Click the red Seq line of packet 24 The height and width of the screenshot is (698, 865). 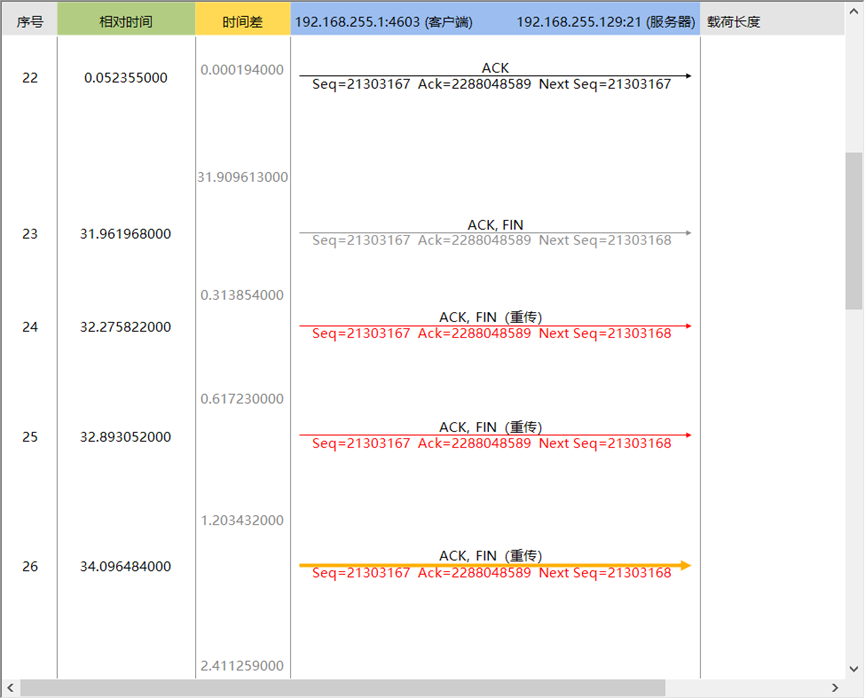[x=492, y=333]
